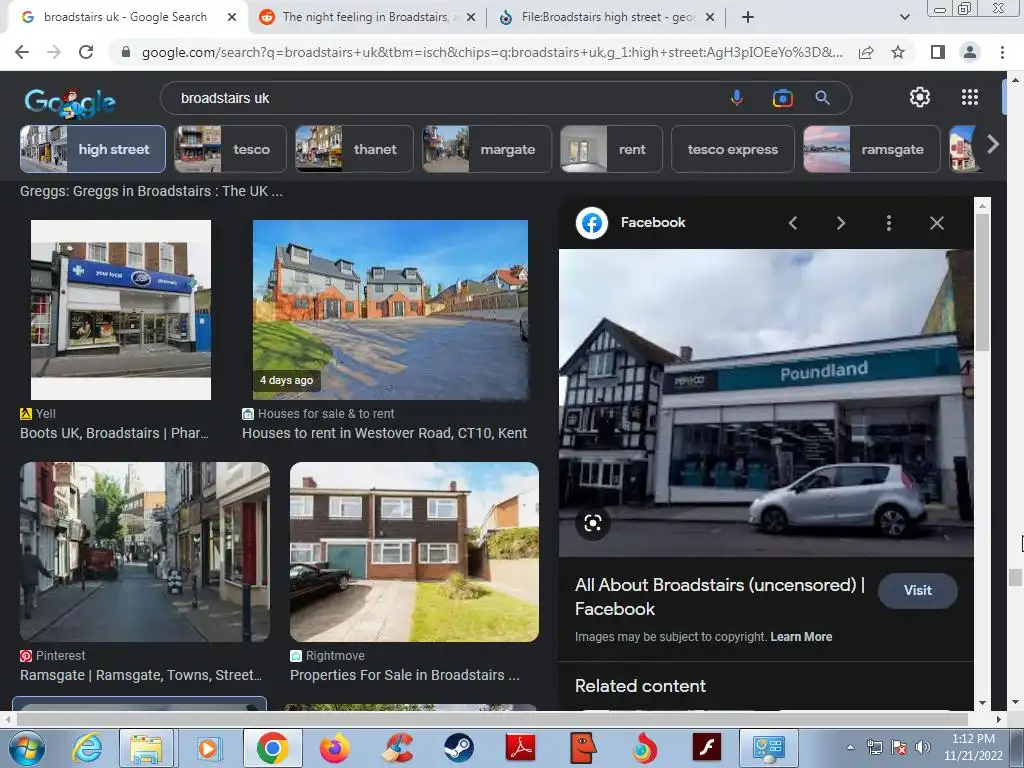Open Ramsgate Pinterest result link
The height and width of the screenshot is (768, 1024).
(141, 675)
